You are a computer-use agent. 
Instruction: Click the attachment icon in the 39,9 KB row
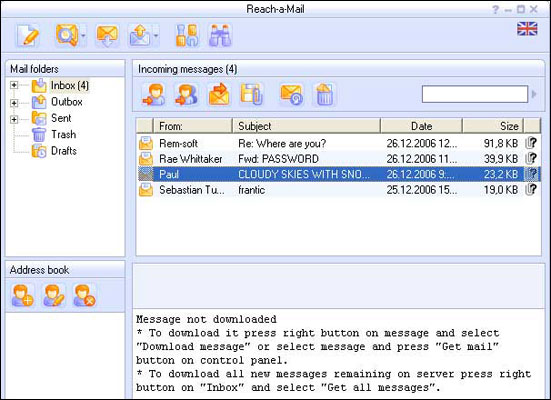point(531,159)
